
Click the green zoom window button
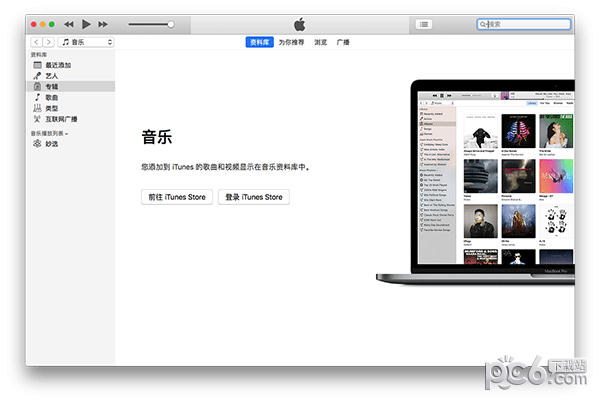click(52, 24)
